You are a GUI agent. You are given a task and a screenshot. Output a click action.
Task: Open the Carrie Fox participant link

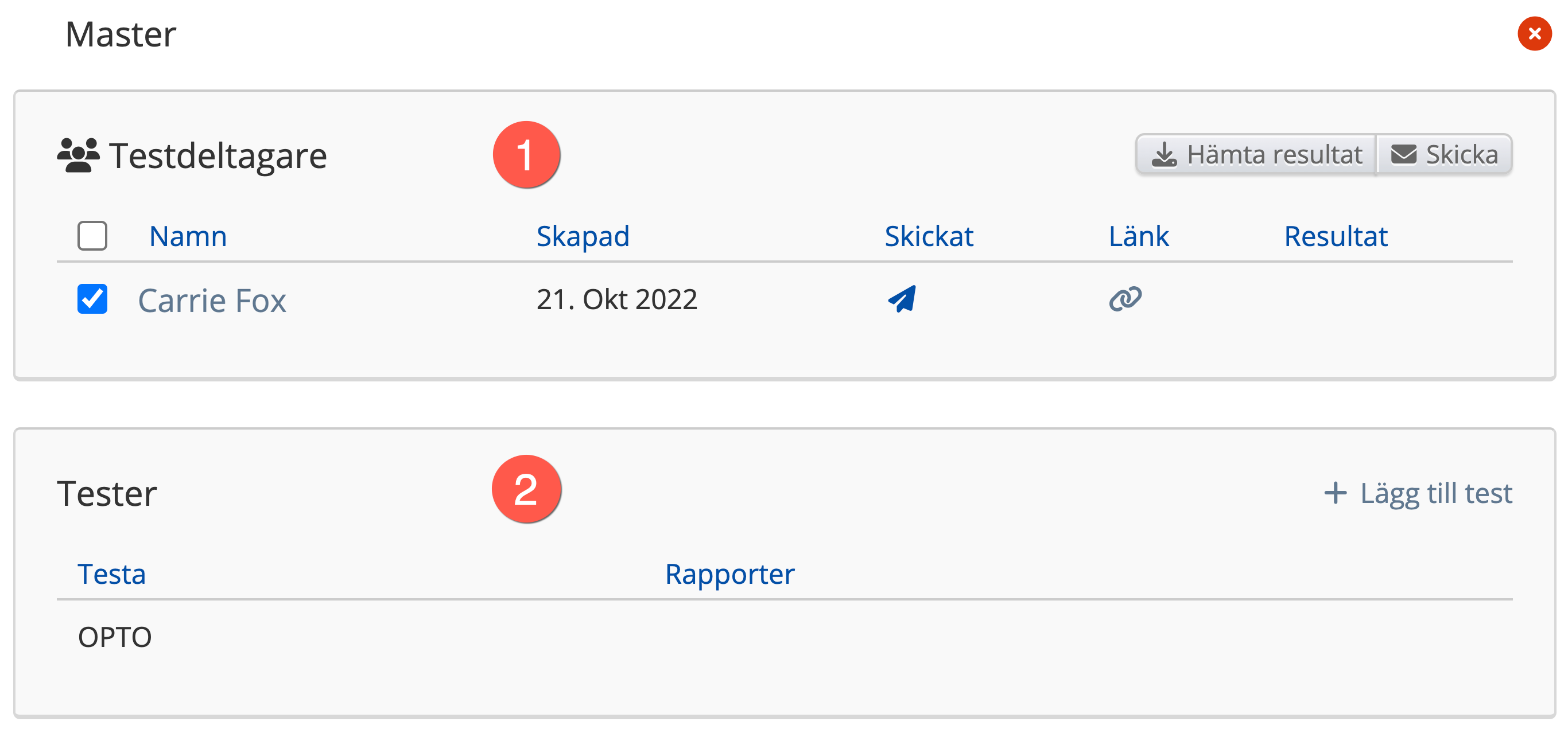pos(212,301)
